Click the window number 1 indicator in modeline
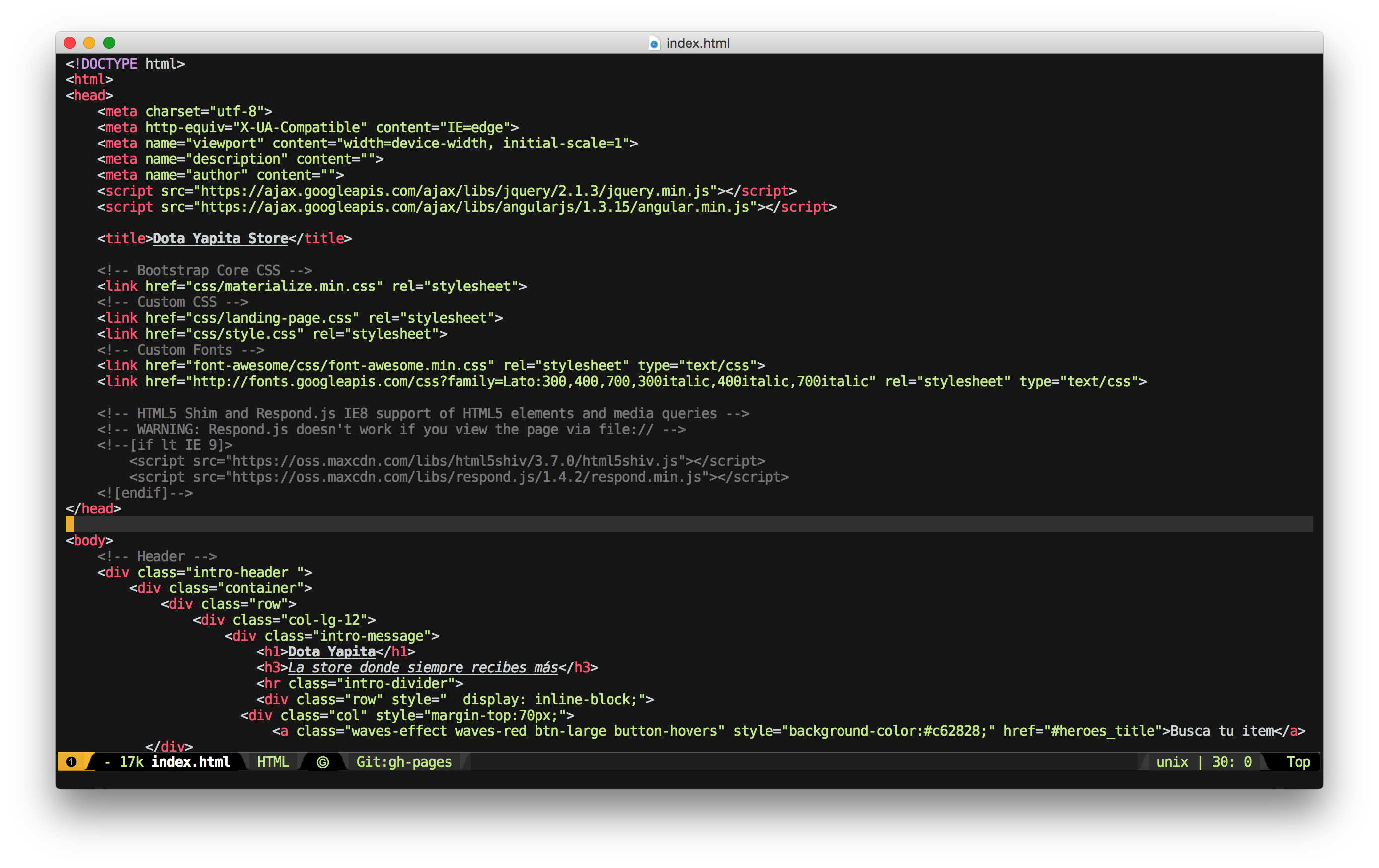The width and height of the screenshot is (1379, 868). click(x=71, y=762)
